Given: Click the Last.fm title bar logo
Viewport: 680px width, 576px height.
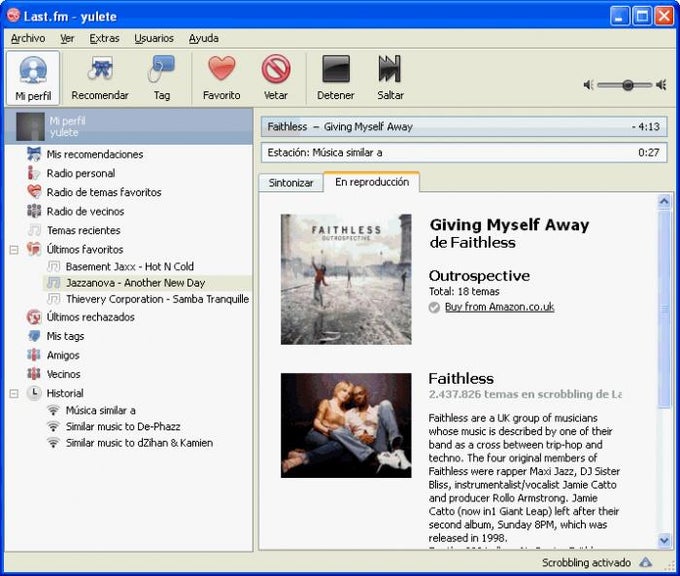Looking at the screenshot, I should coord(13,15).
